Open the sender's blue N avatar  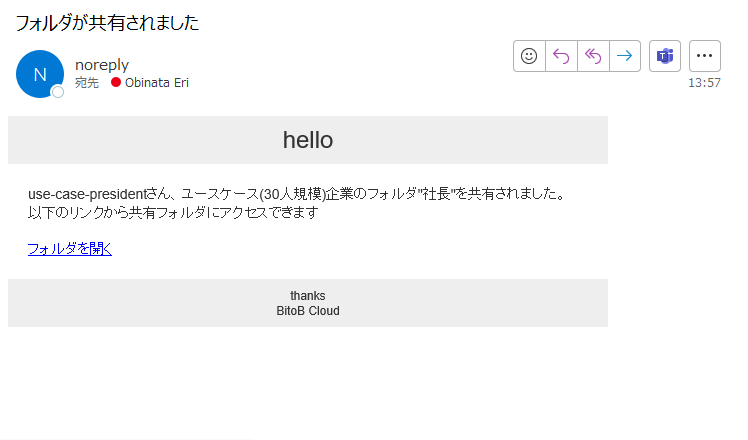[40, 74]
